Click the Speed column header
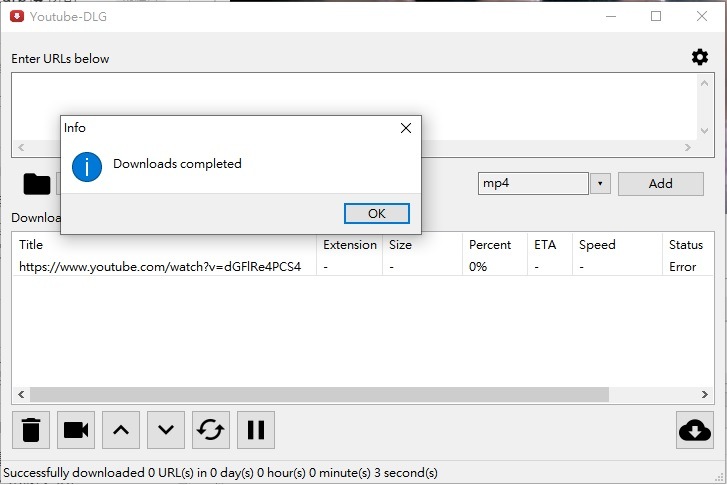 pyautogui.click(x=618, y=244)
